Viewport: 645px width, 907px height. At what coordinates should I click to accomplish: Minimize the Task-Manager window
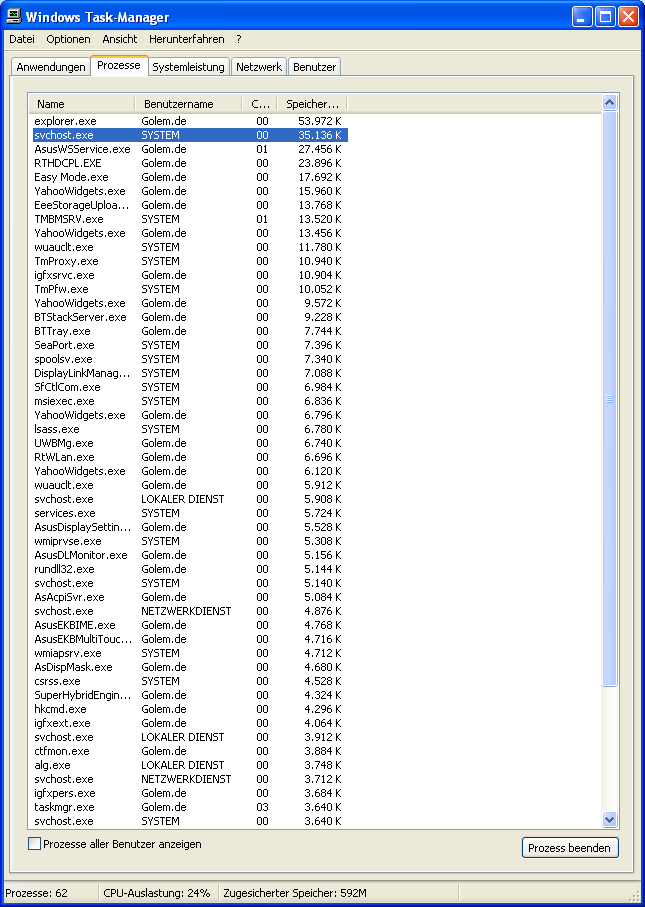point(583,17)
